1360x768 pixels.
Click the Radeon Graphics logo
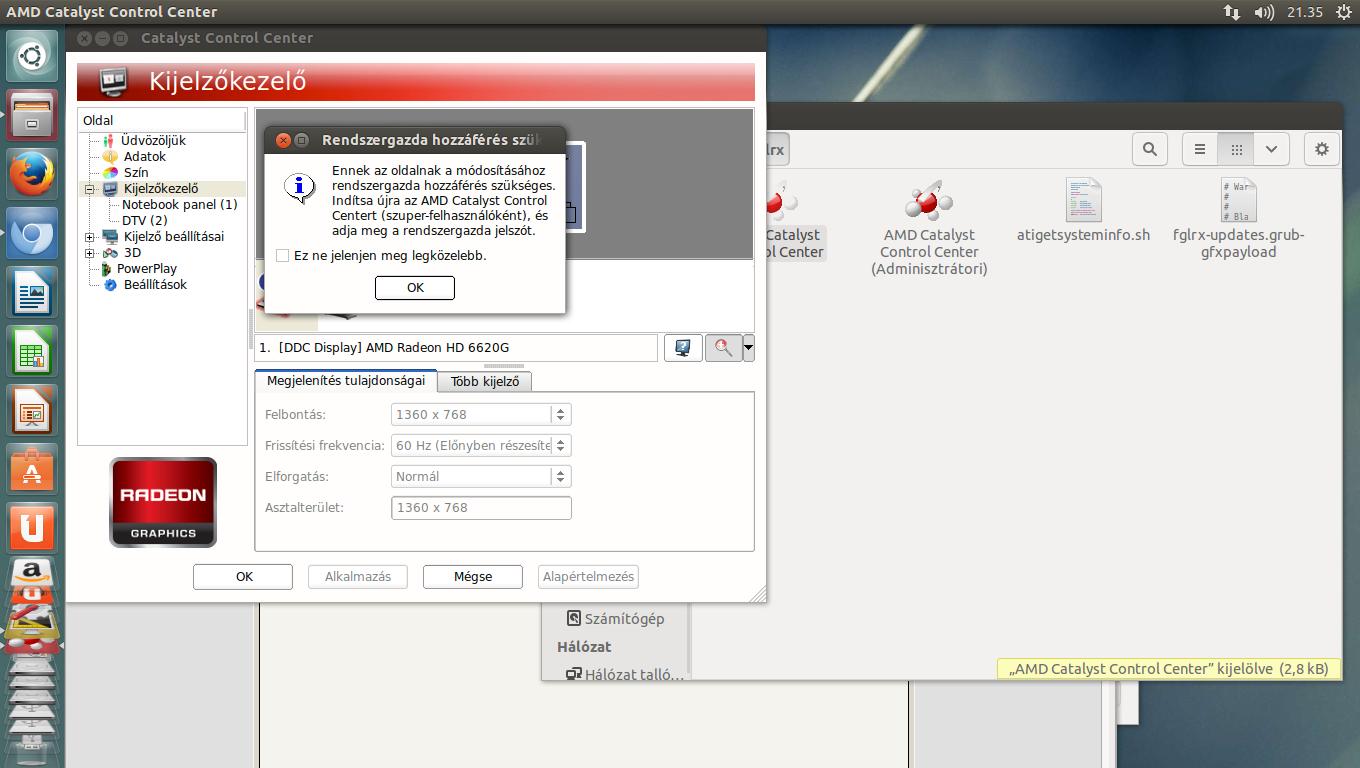[x=163, y=502]
